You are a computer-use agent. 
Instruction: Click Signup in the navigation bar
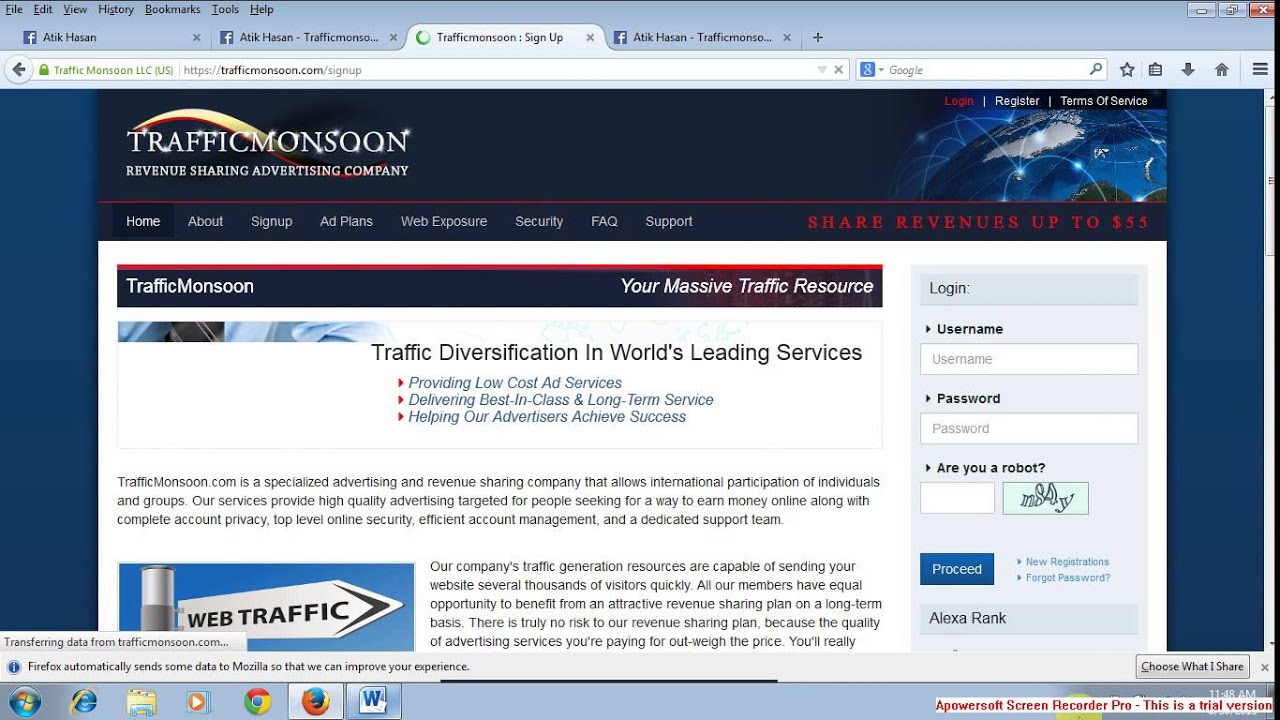pos(272,221)
